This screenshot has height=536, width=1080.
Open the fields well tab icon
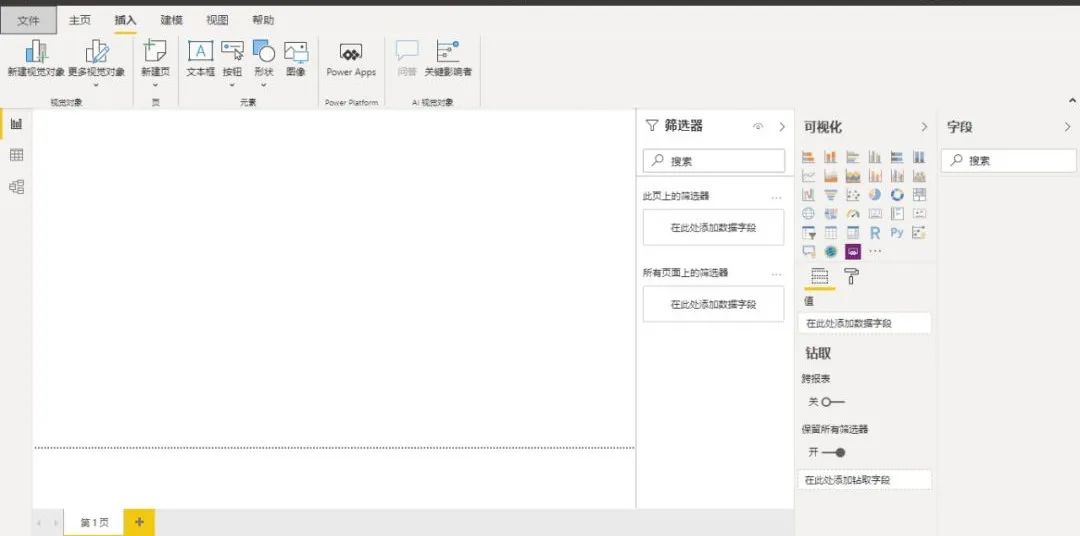pos(820,276)
